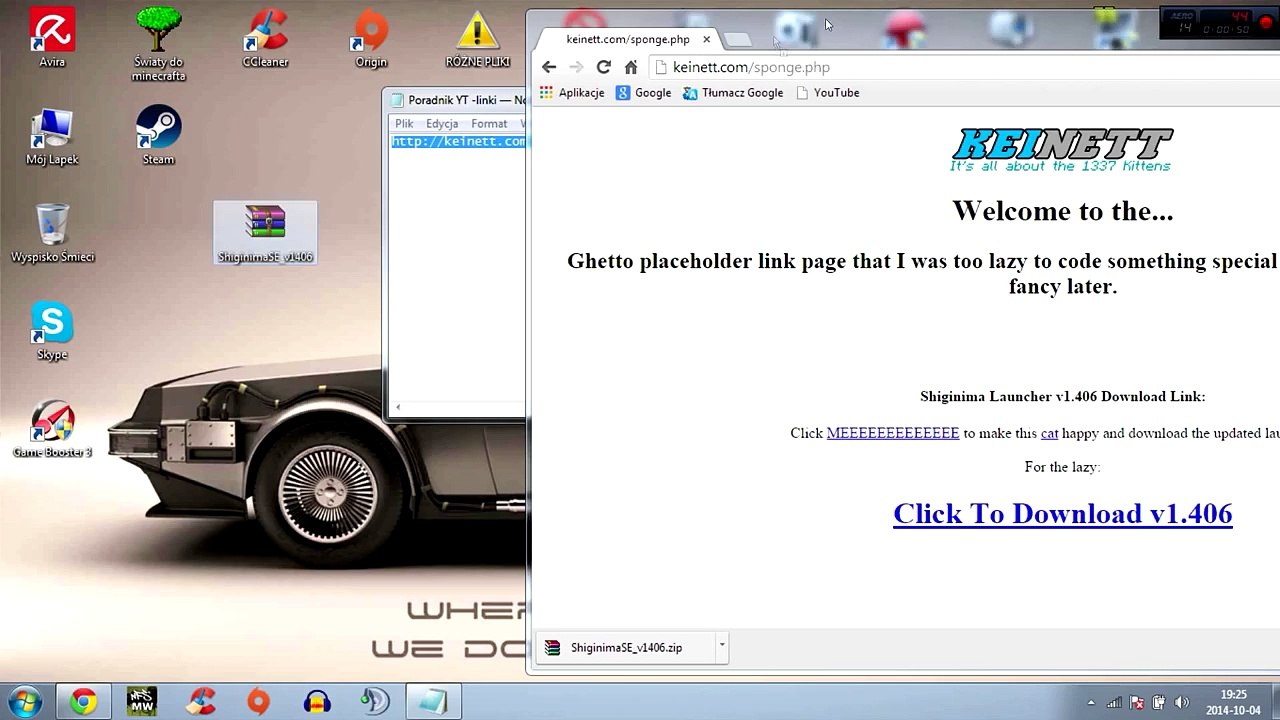Click To Download v1.406 link
The width and height of the screenshot is (1280, 720).
pyautogui.click(x=1062, y=514)
